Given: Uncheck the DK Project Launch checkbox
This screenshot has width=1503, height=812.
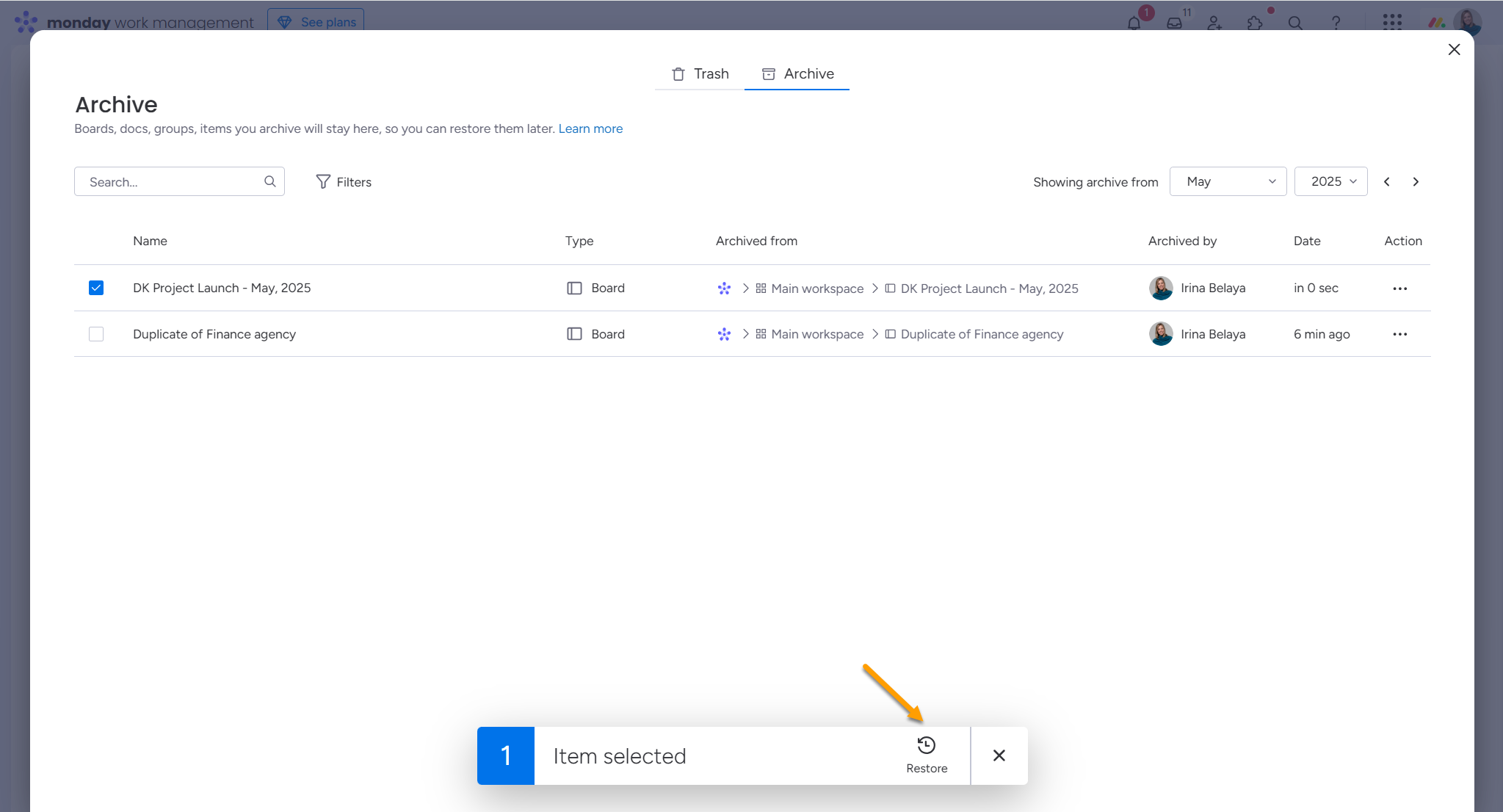Looking at the screenshot, I should click(96, 288).
